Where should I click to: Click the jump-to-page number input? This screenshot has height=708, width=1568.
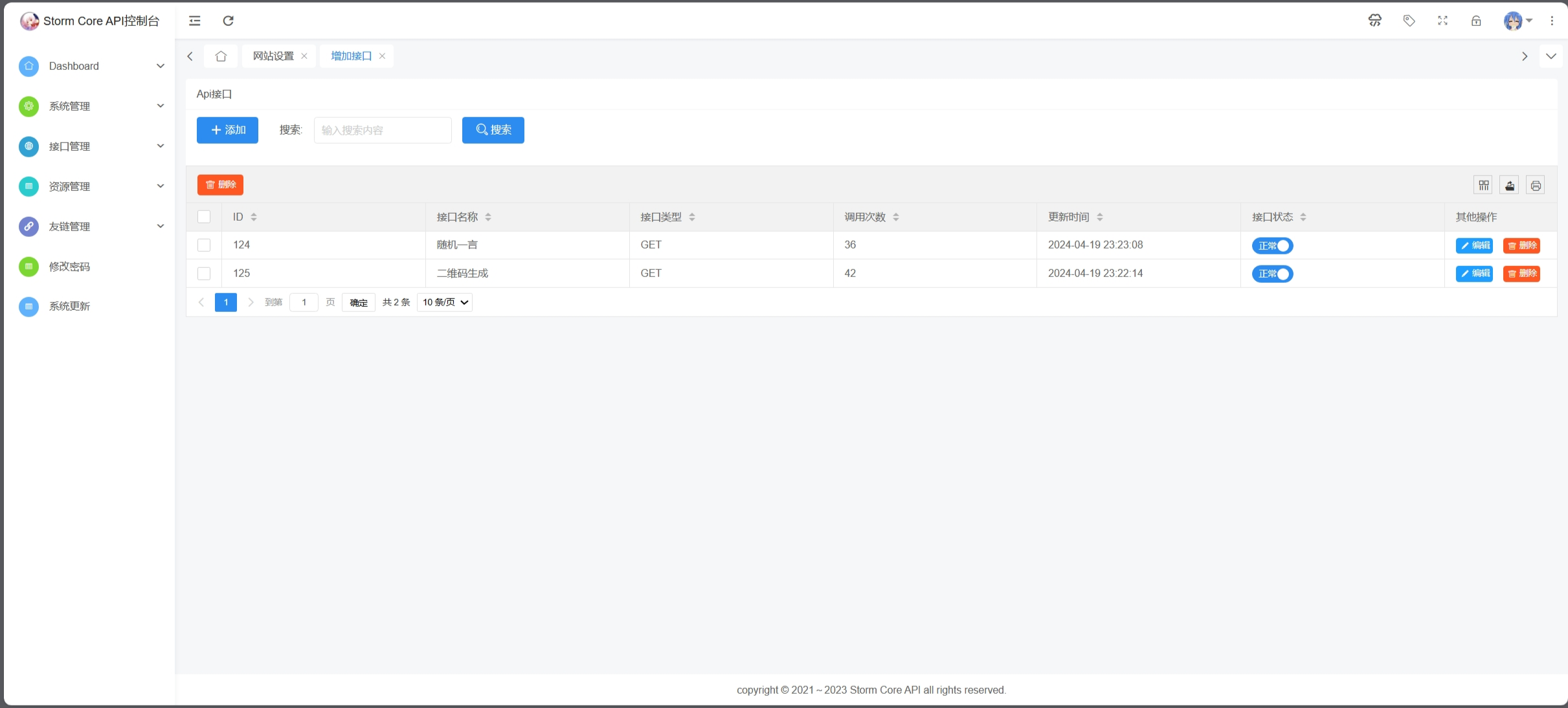coord(304,302)
